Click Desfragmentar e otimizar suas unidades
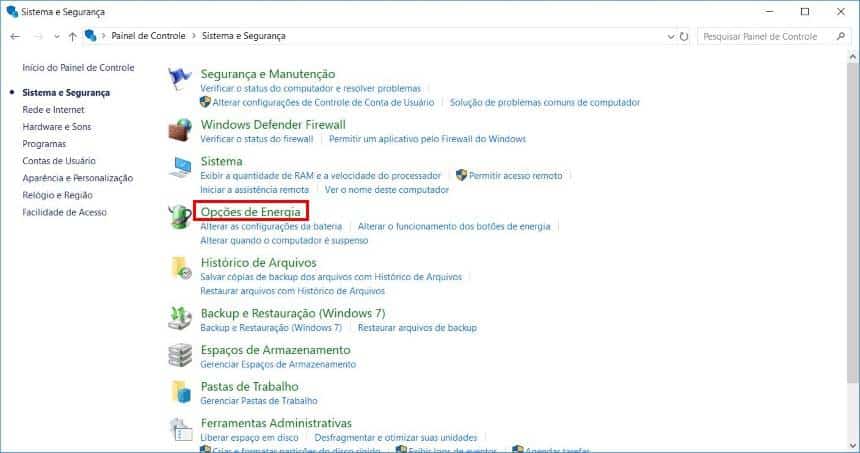This screenshot has height=453, width=860. point(395,438)
